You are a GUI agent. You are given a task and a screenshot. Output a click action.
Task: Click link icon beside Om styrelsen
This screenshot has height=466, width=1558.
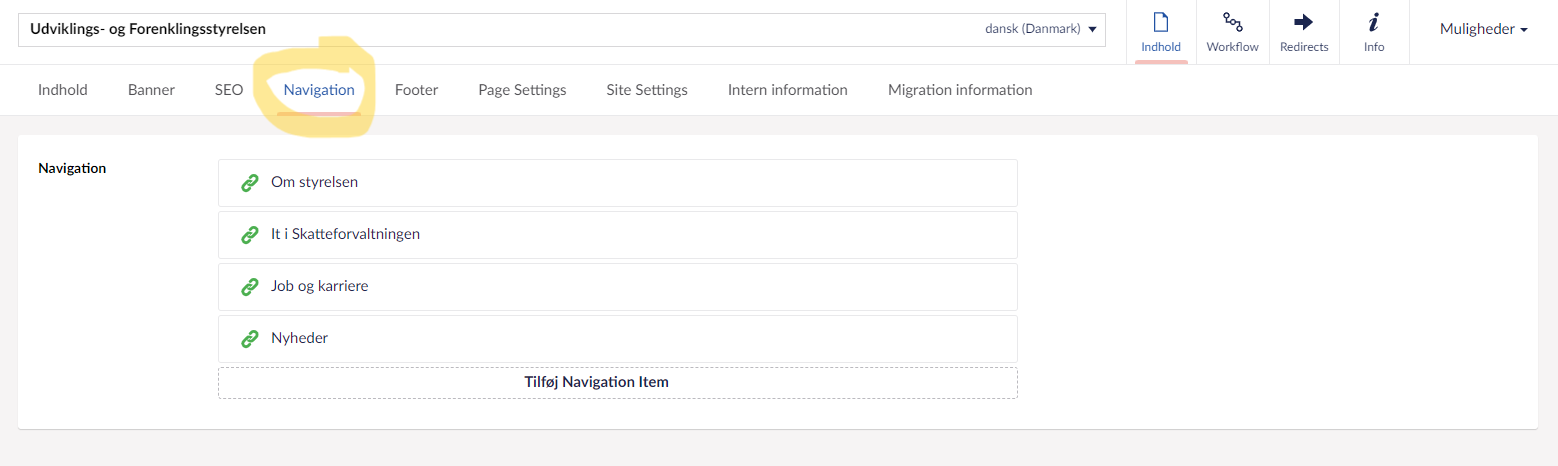pos(250,183)
